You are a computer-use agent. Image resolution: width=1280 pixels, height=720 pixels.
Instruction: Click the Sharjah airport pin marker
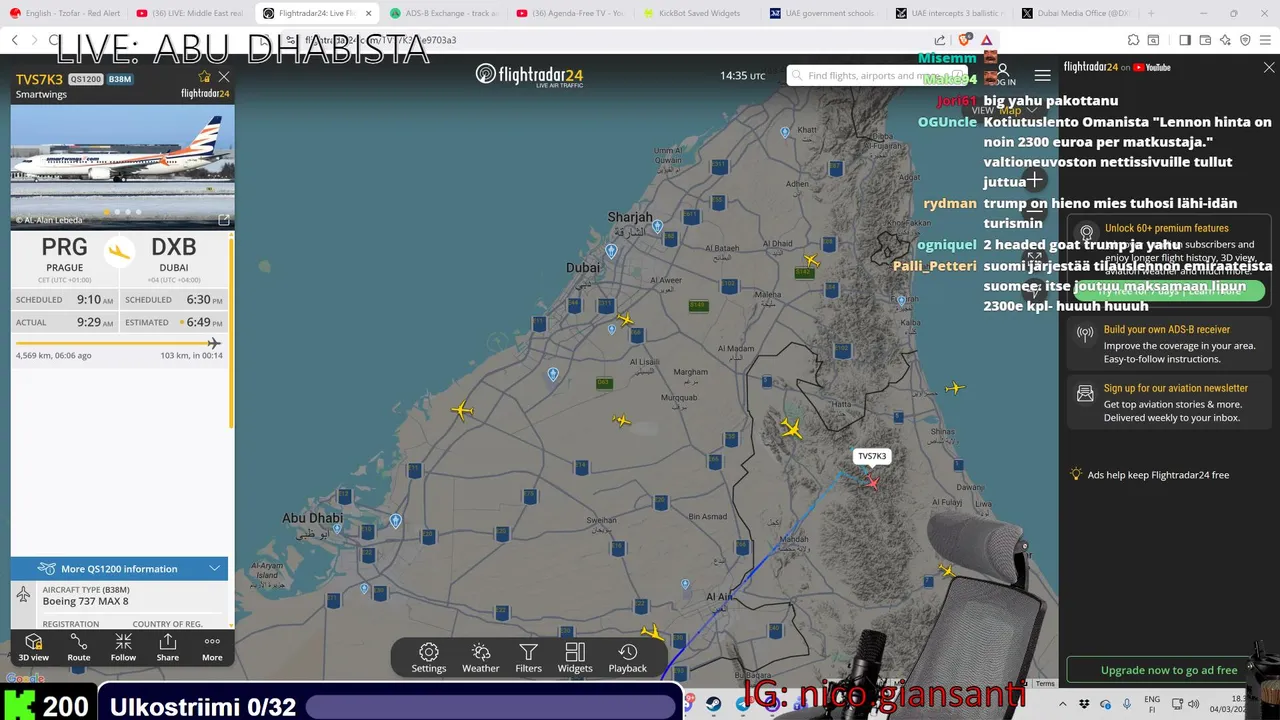click(x=657, y=227)
